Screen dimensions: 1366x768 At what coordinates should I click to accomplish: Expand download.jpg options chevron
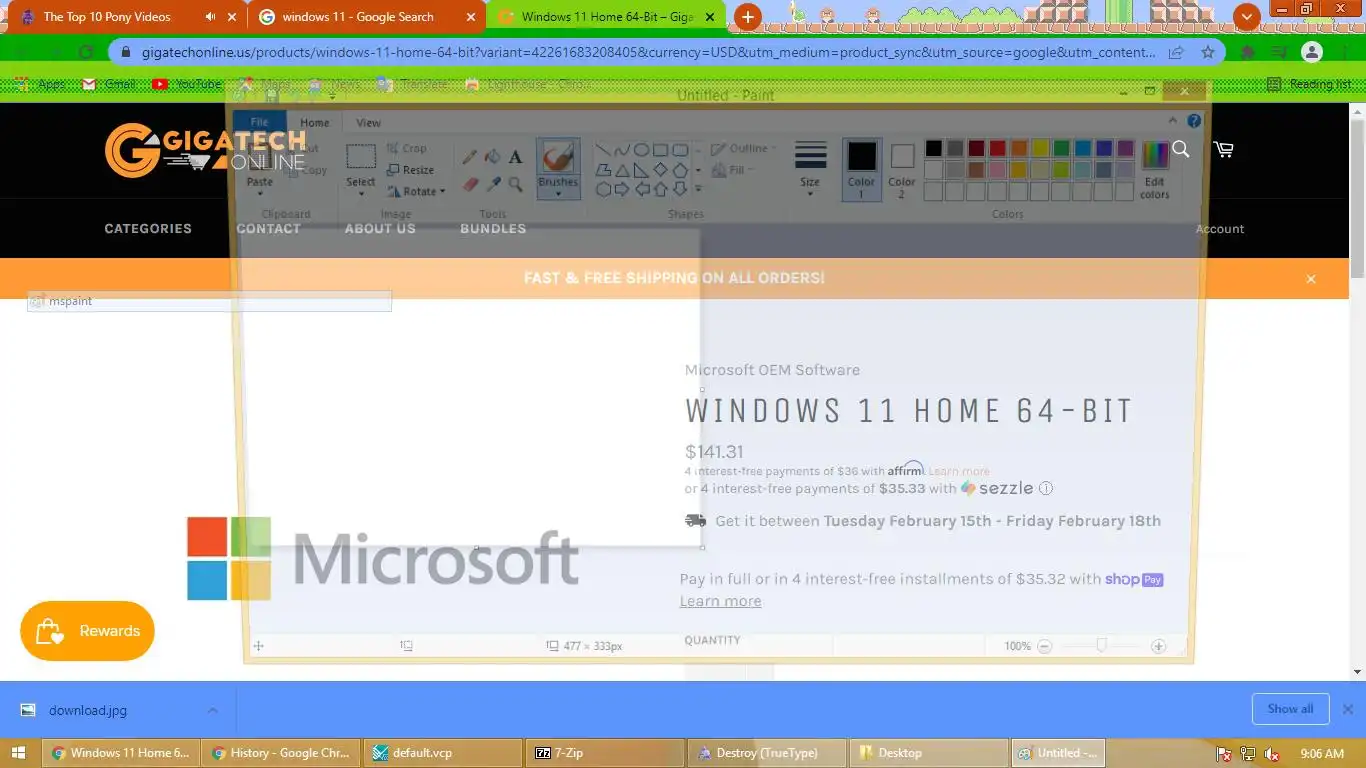212,710
